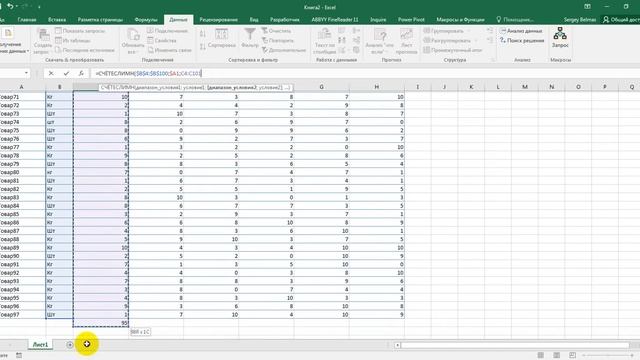640x360 pixels.
Task: Click the sort Z to A icon
Action: coord(203,47)
